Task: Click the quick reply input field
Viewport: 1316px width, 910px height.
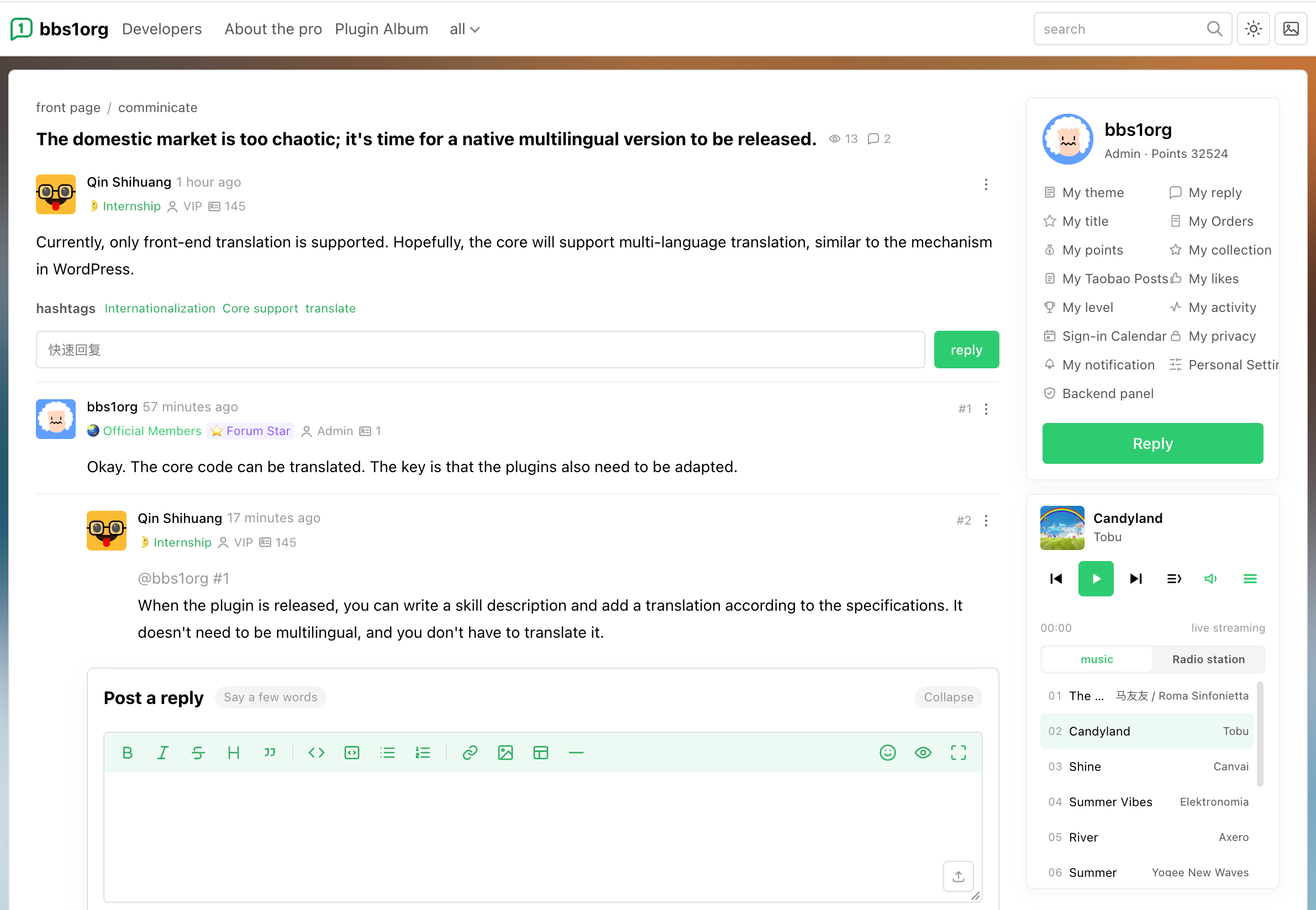Action: pos(480,350)
